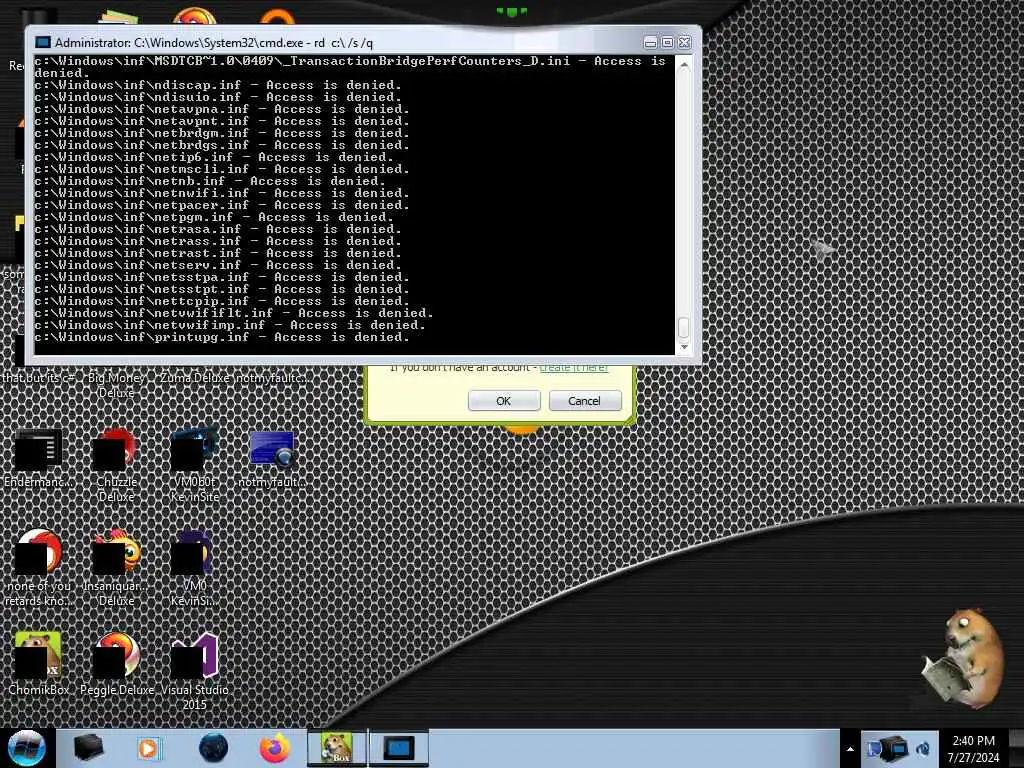Screen dimensions: 1024x768
Task: Click the 'printupg.inf - Access is denied.' line
Action: point(222,337)
